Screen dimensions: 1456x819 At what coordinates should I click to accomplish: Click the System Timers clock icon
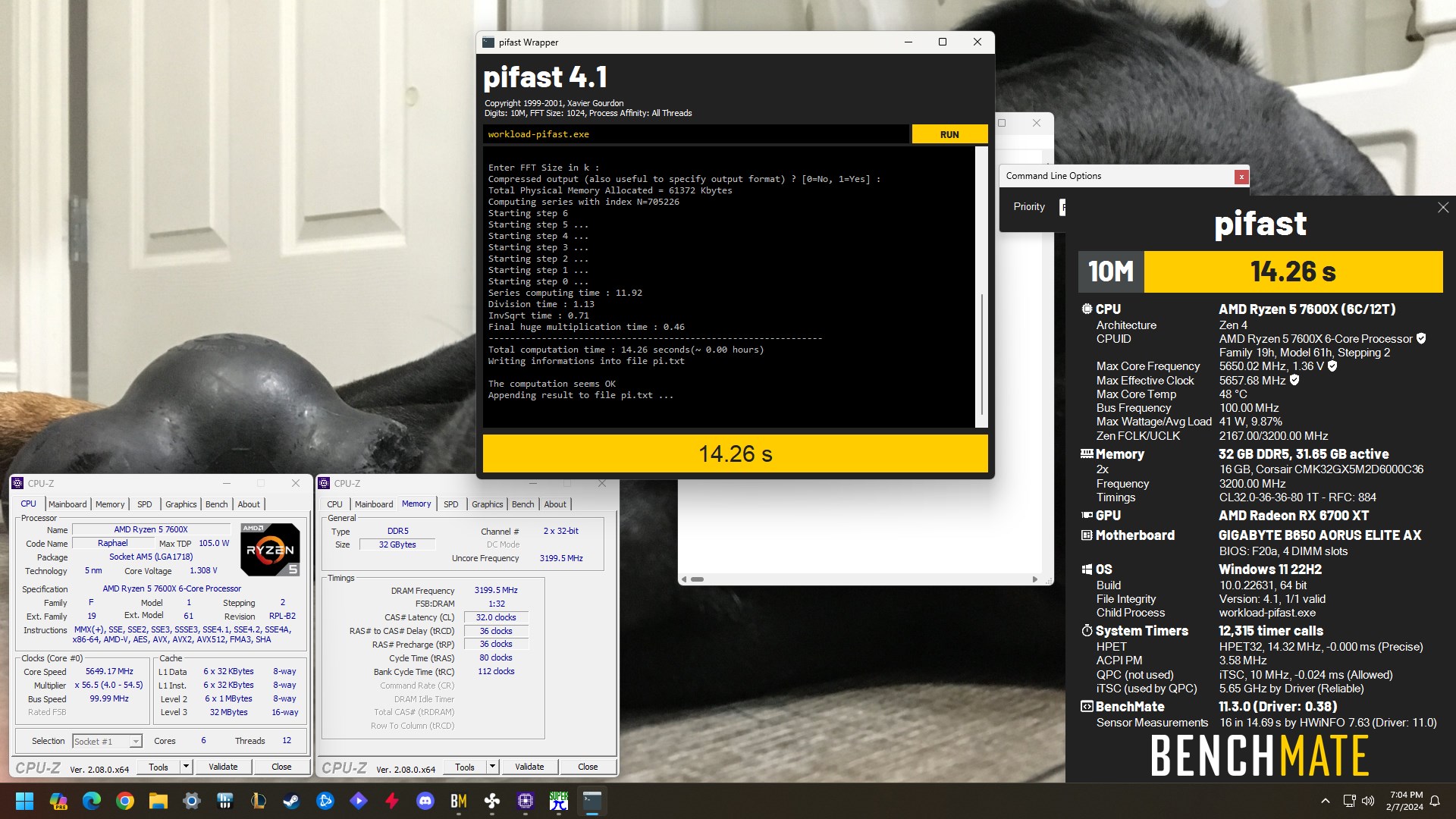tap(1087, 631)
